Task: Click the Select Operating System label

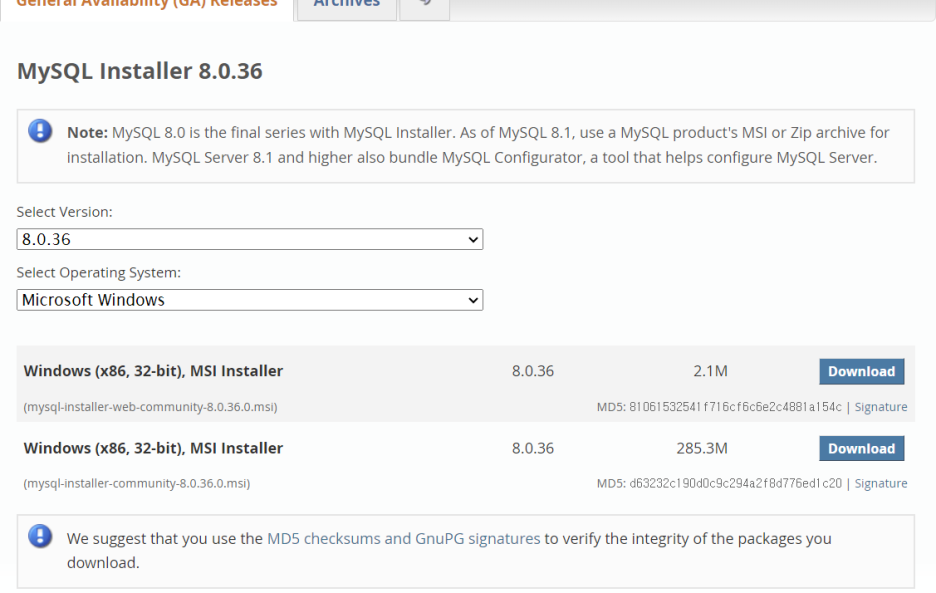Action: click(98, 272)
